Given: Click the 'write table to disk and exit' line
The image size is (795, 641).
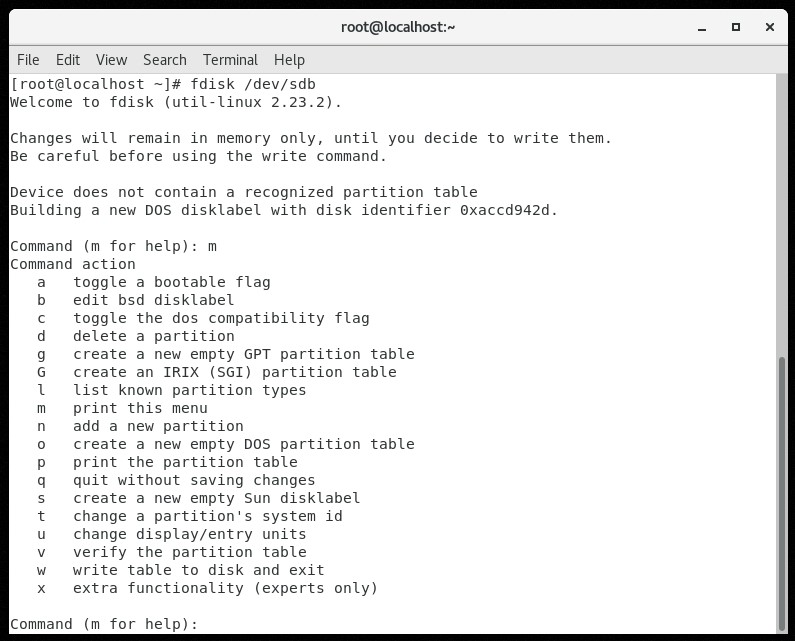Looking at the screenshot, I should pyautogui.click(x=198, y=570).
